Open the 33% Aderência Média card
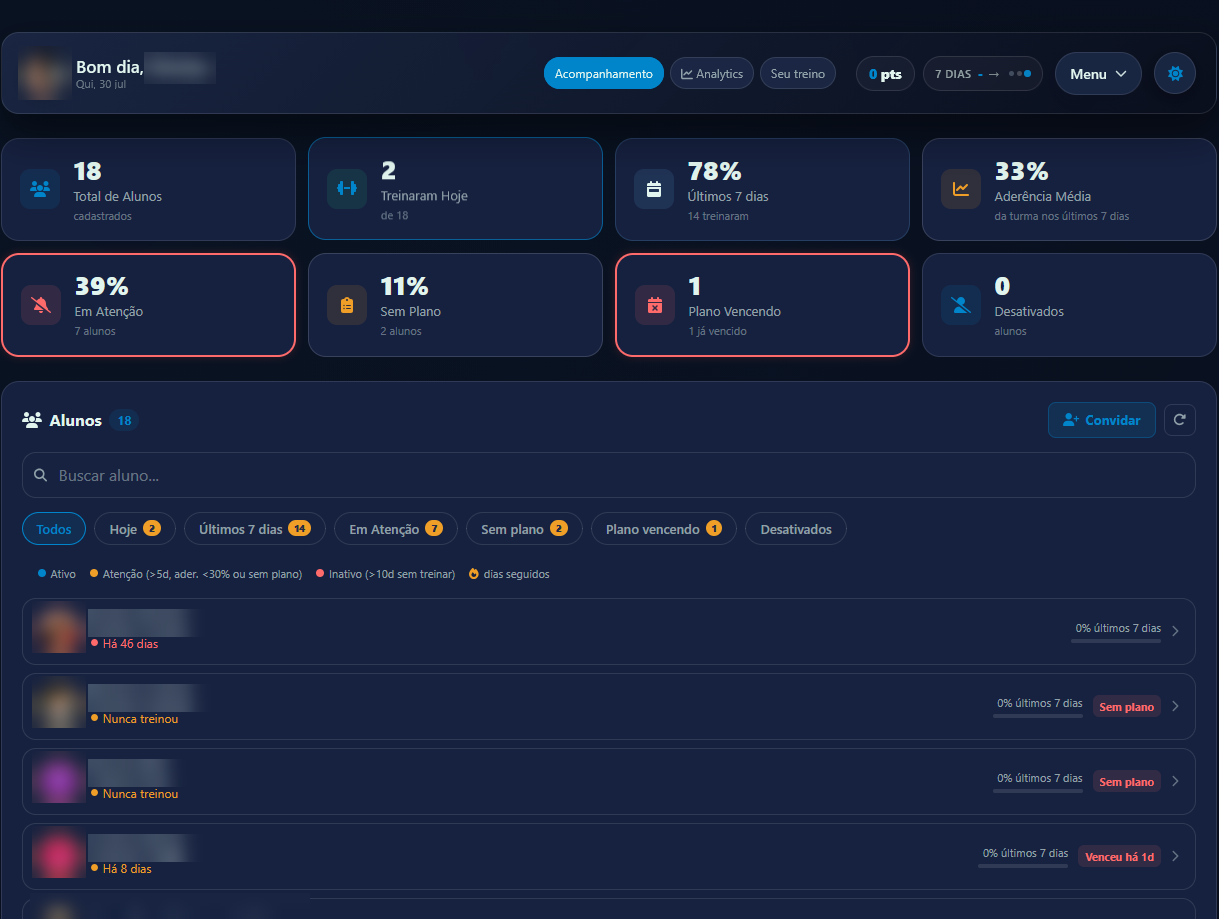The width and height of the screenshot is (1219, 919). point(1069,189)
